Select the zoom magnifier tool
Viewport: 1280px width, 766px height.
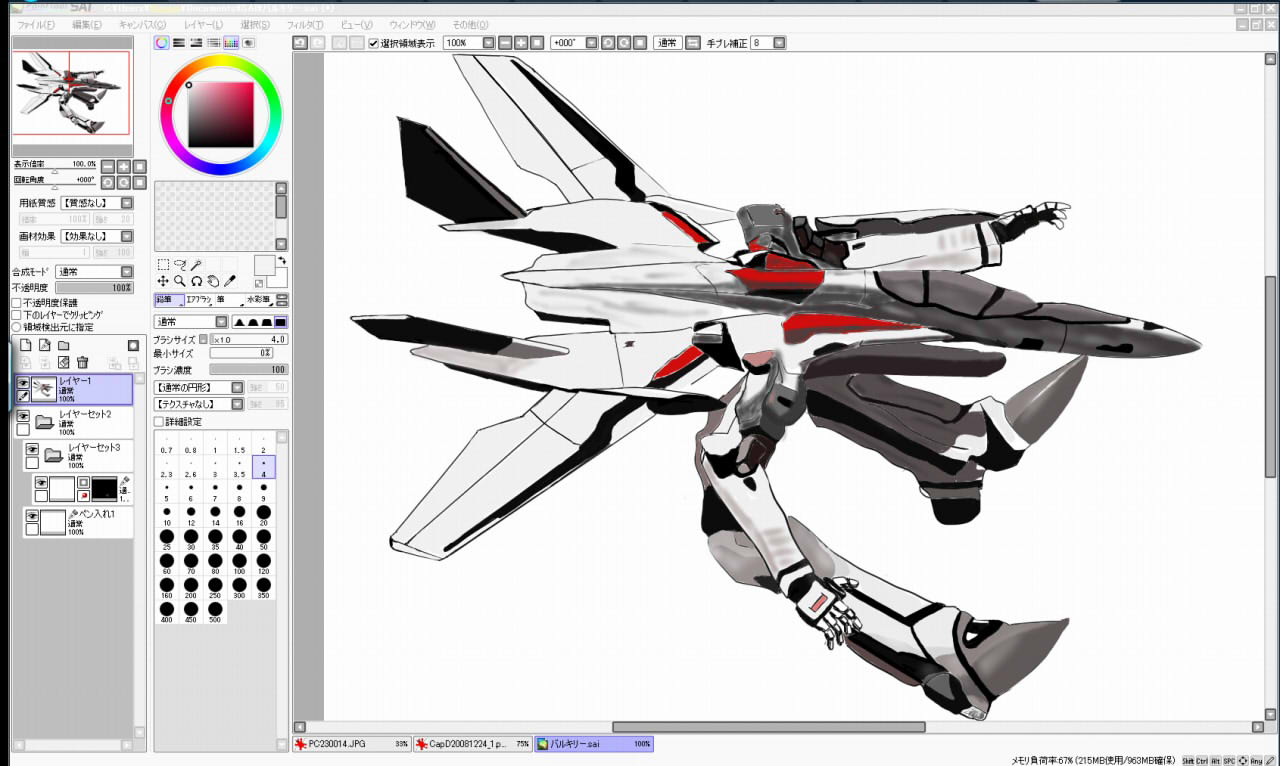coord(180,282)
